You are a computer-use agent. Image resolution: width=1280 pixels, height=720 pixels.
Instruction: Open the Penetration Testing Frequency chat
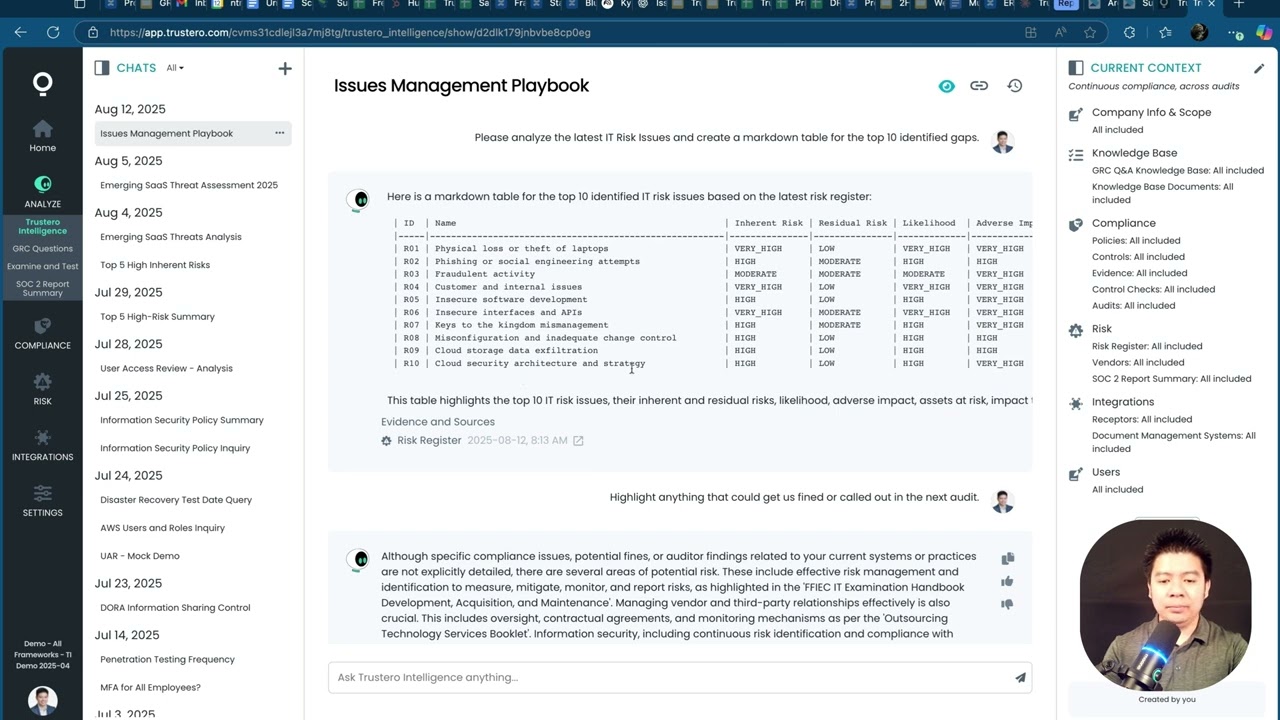pyautogui.click(x=167, y=660)
